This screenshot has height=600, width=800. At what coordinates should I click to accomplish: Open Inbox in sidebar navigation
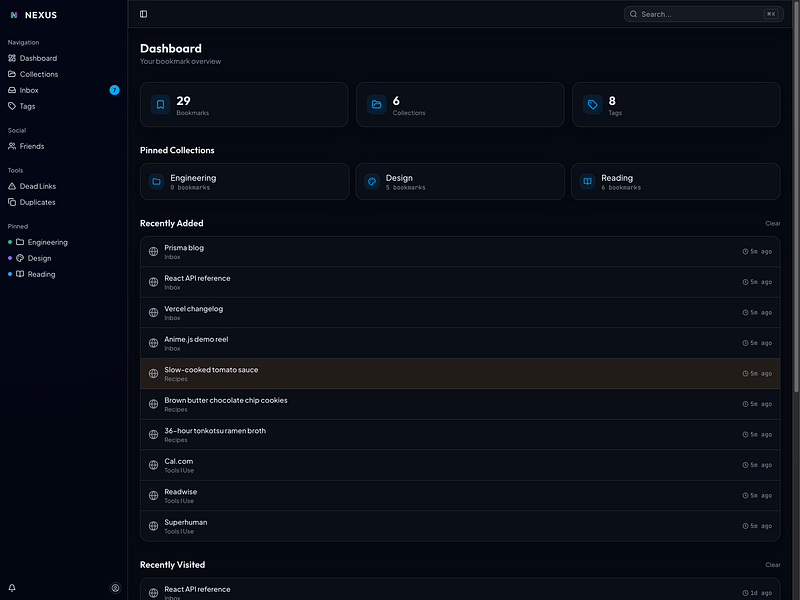63,90
